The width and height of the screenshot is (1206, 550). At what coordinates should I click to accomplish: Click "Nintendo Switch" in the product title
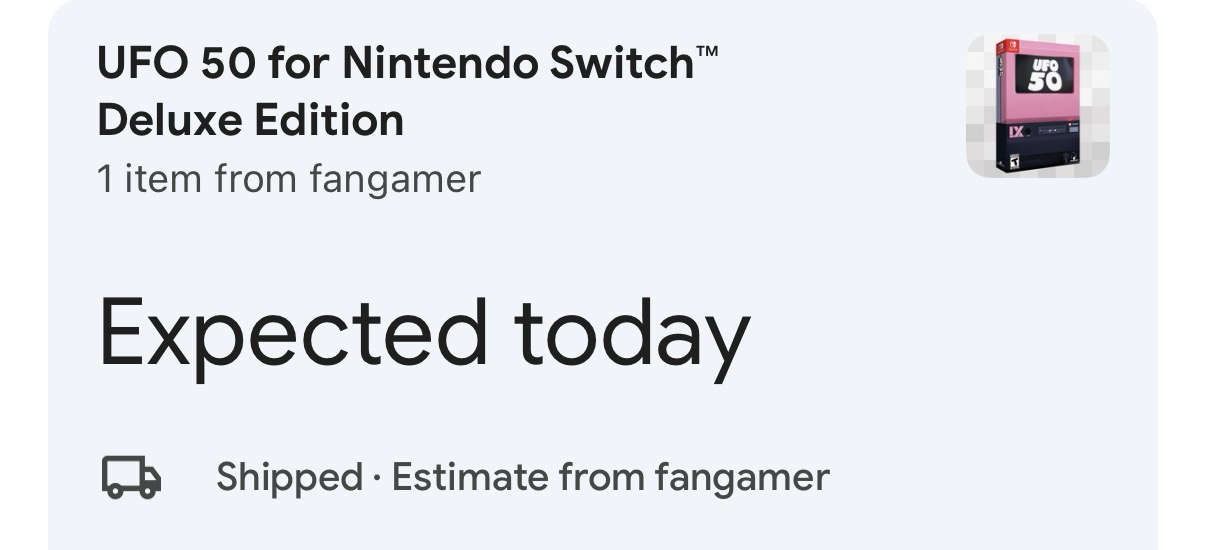pos(518,64)
